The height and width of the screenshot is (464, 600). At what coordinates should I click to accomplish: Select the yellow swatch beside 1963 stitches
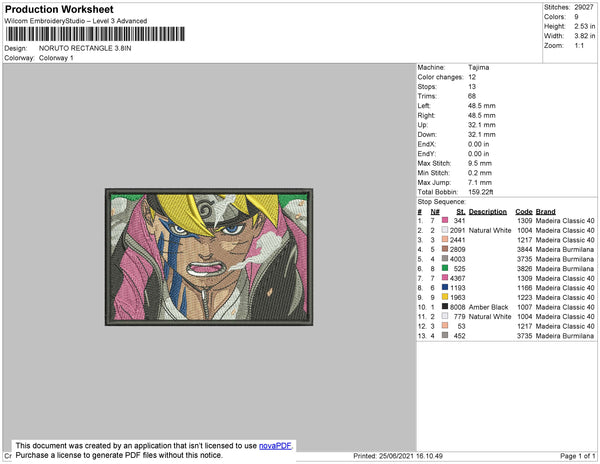click(x=445, y=297)
